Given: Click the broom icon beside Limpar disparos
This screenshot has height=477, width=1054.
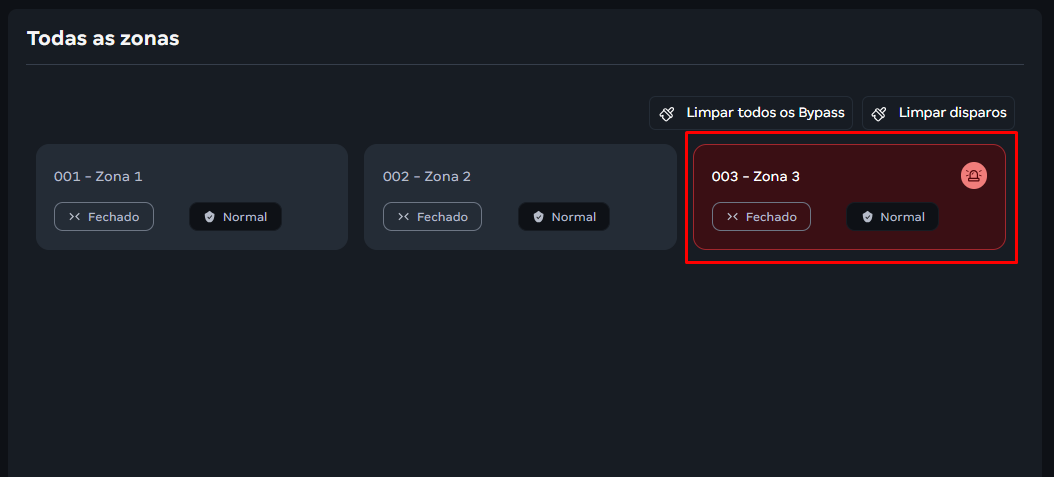Looking at the screenshot, I should [880, 114].
